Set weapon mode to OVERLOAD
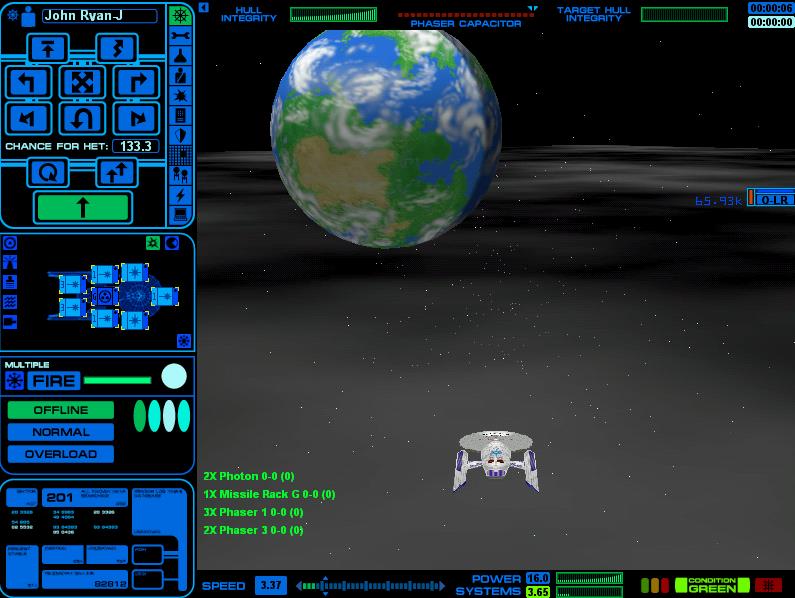Viewport: 795px width, 598px height. coord(61,454)
